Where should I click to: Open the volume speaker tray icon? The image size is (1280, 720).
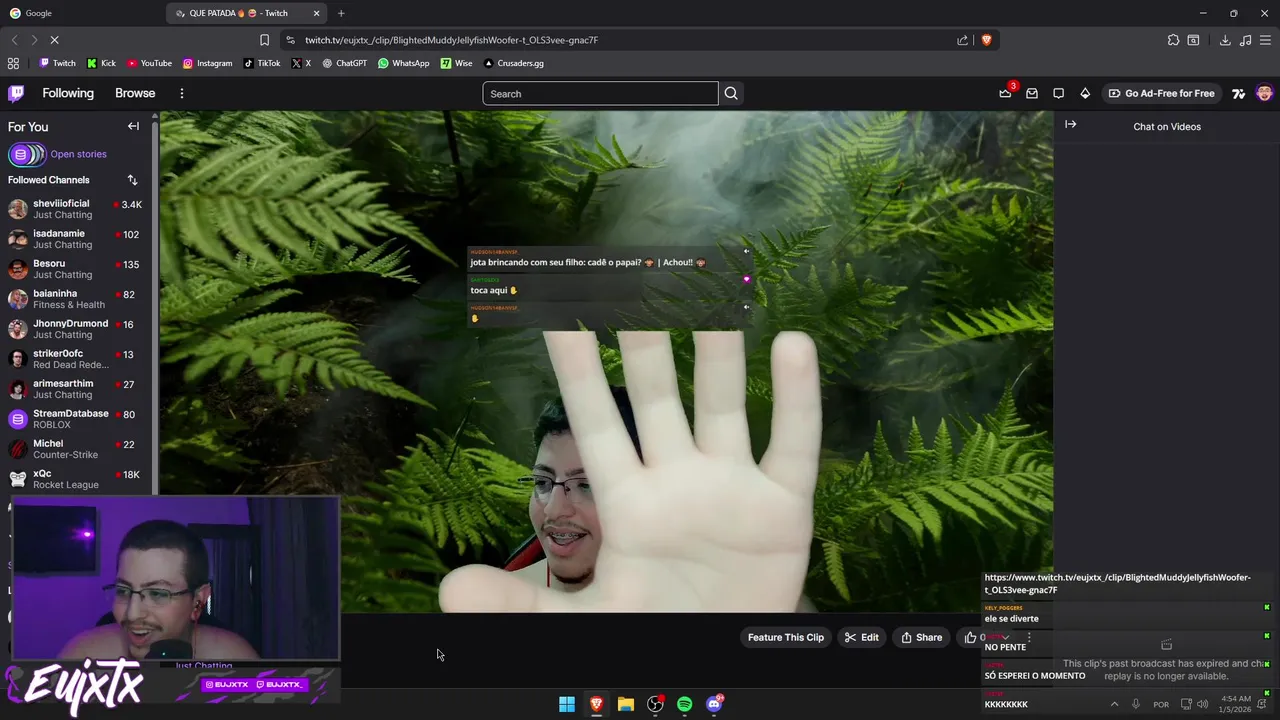pyautogui.click(x=1202, y=704)
